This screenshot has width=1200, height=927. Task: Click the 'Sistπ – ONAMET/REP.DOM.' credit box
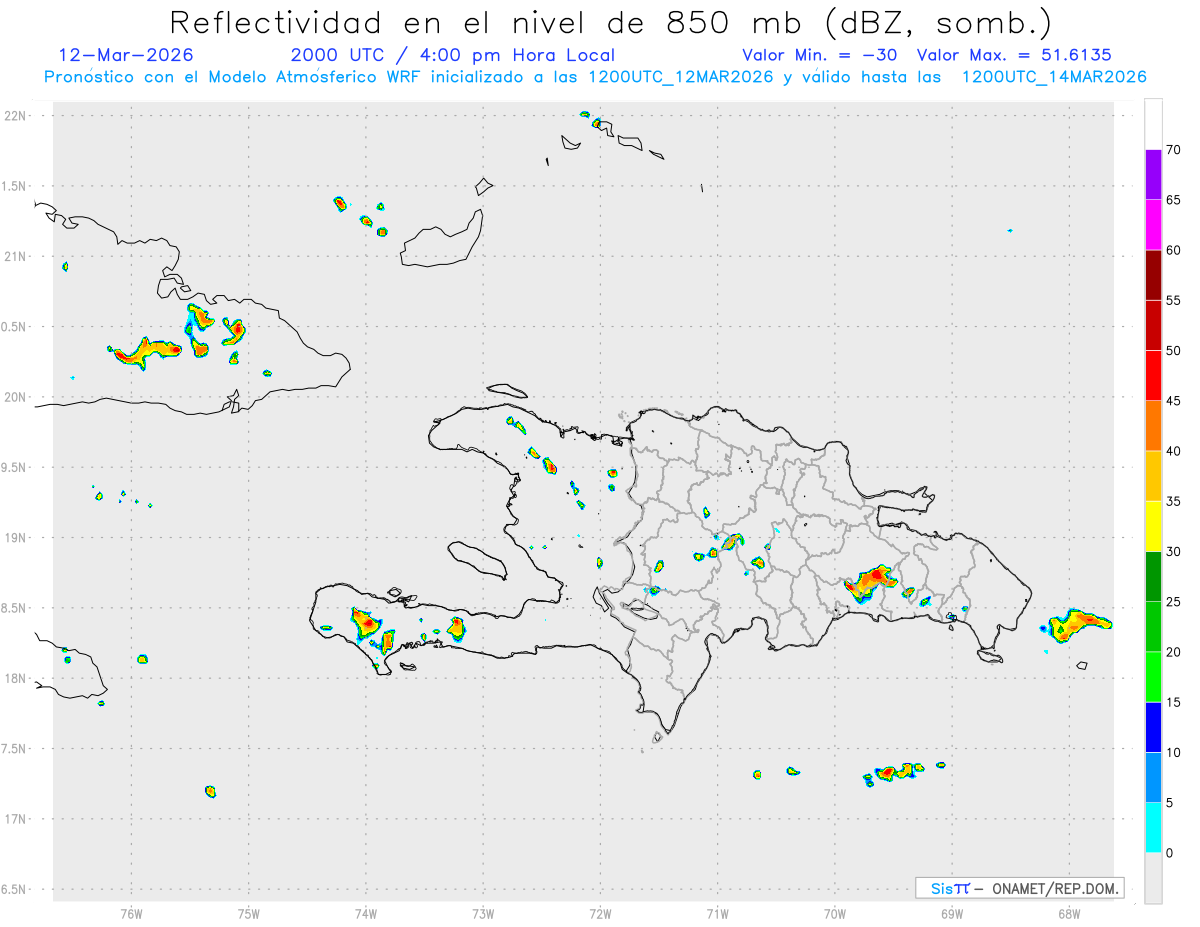(1019, 888)
